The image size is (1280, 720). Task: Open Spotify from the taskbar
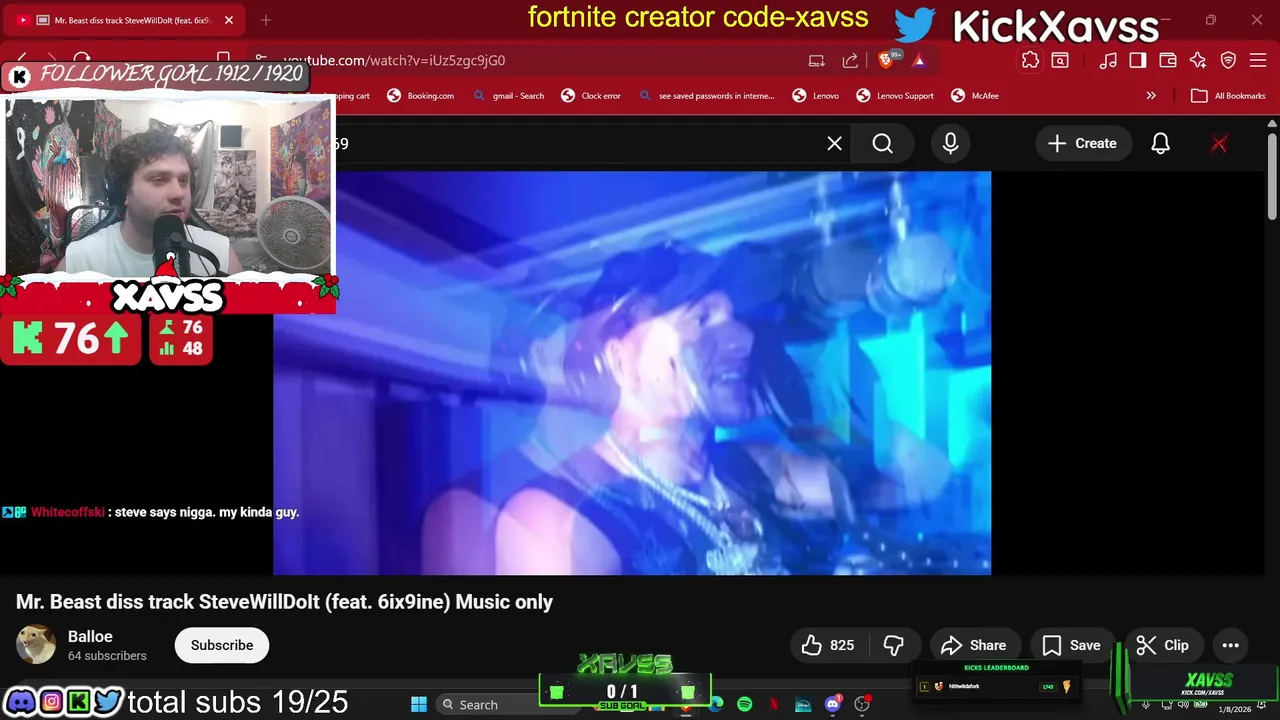click(744, 704)
